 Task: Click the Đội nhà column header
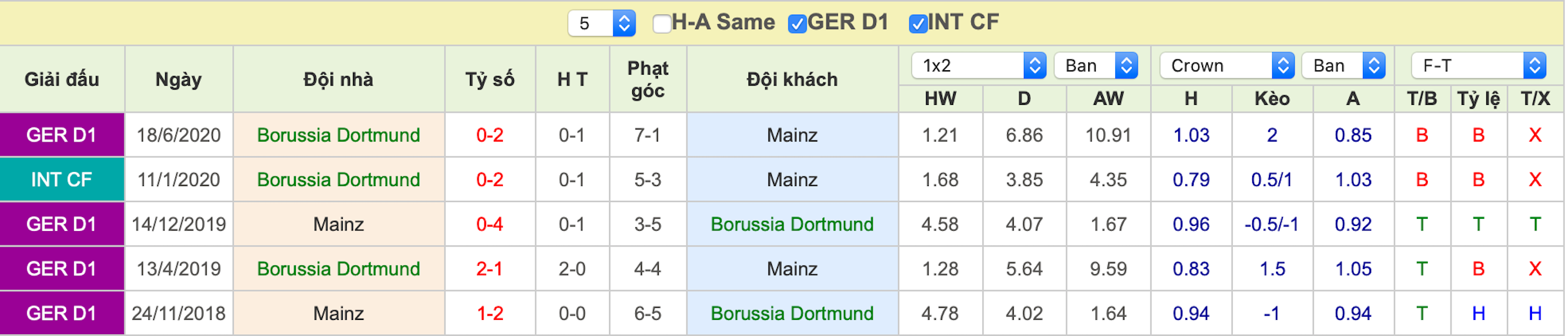(x=338, y=79)
